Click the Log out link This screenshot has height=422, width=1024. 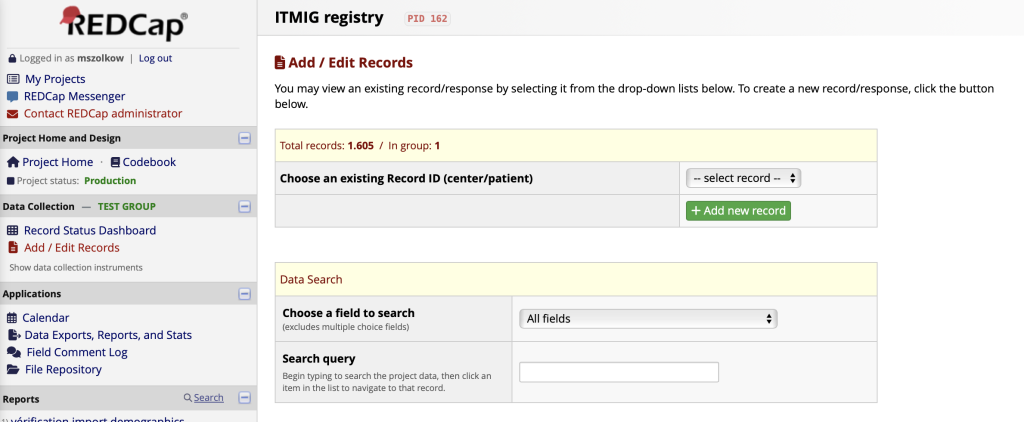pos(155,58)
